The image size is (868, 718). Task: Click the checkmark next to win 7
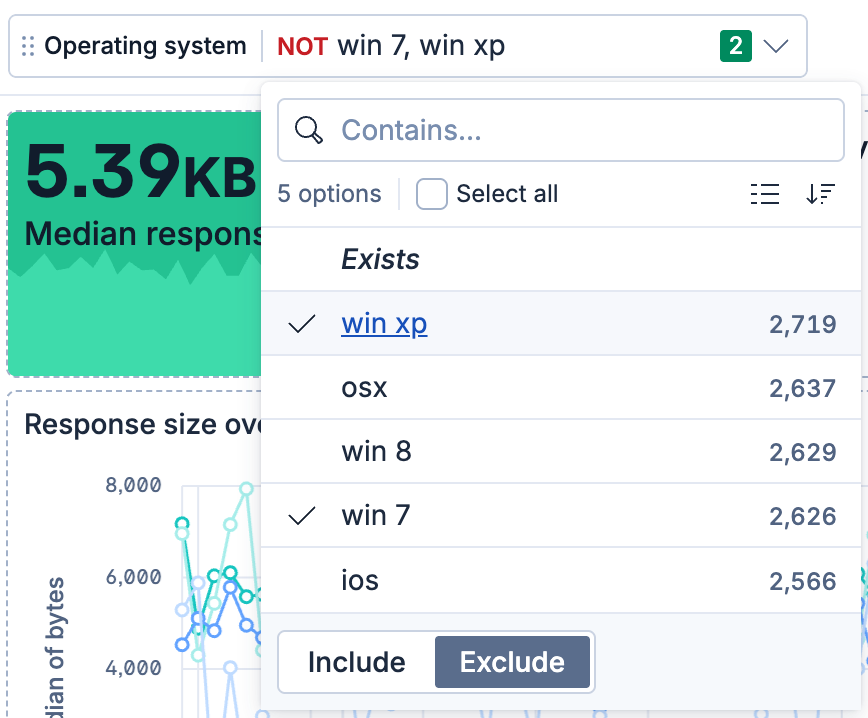tap(301, 515)
